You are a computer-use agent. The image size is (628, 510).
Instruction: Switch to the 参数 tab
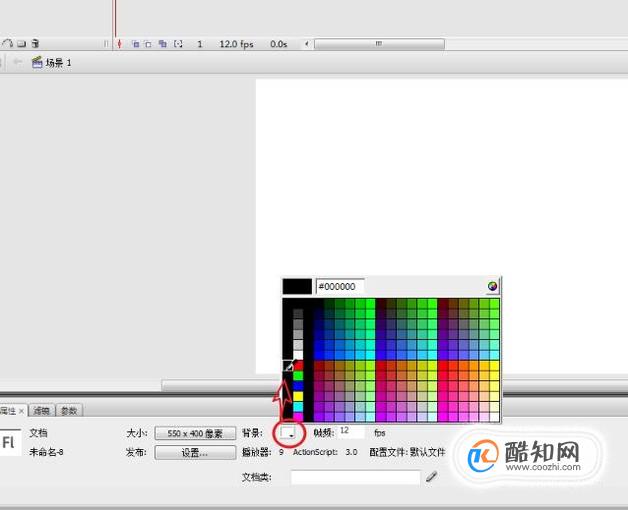(68, 411)
